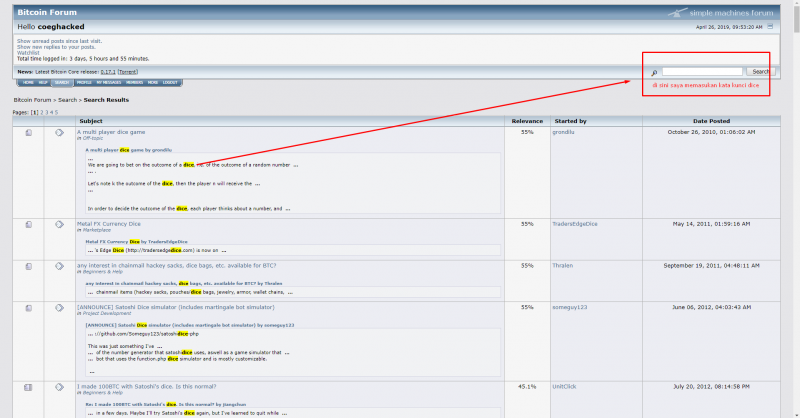Screen dimensions: 800x418
Task: Click the magnifier icon beside the search box
Action: tap(654, 73)
